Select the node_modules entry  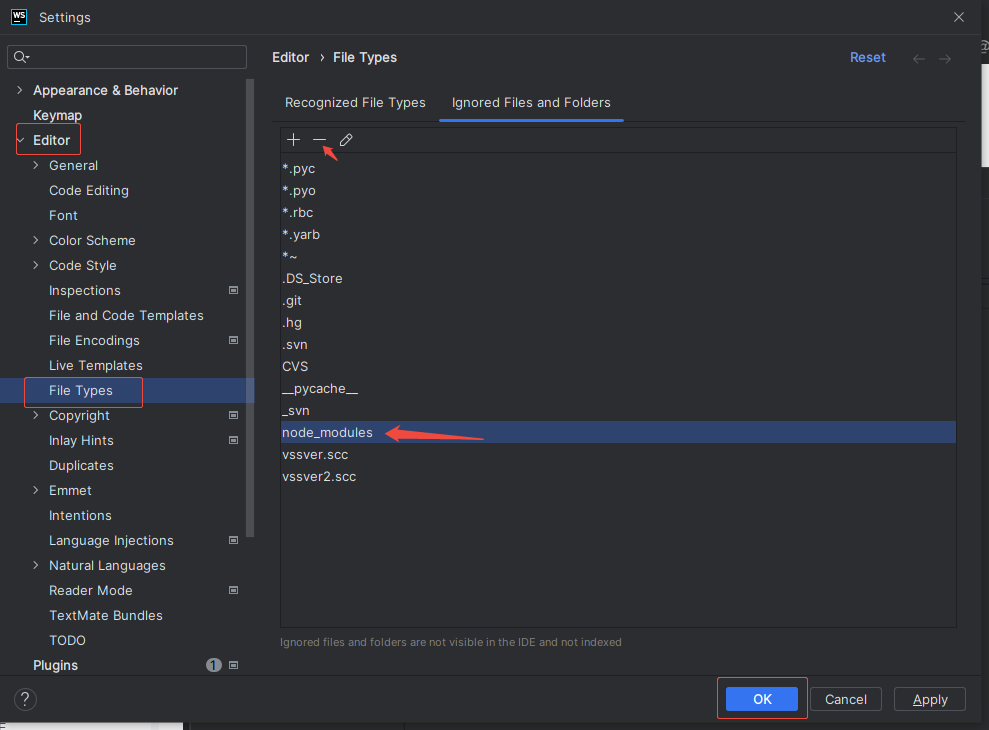[618, 432]
